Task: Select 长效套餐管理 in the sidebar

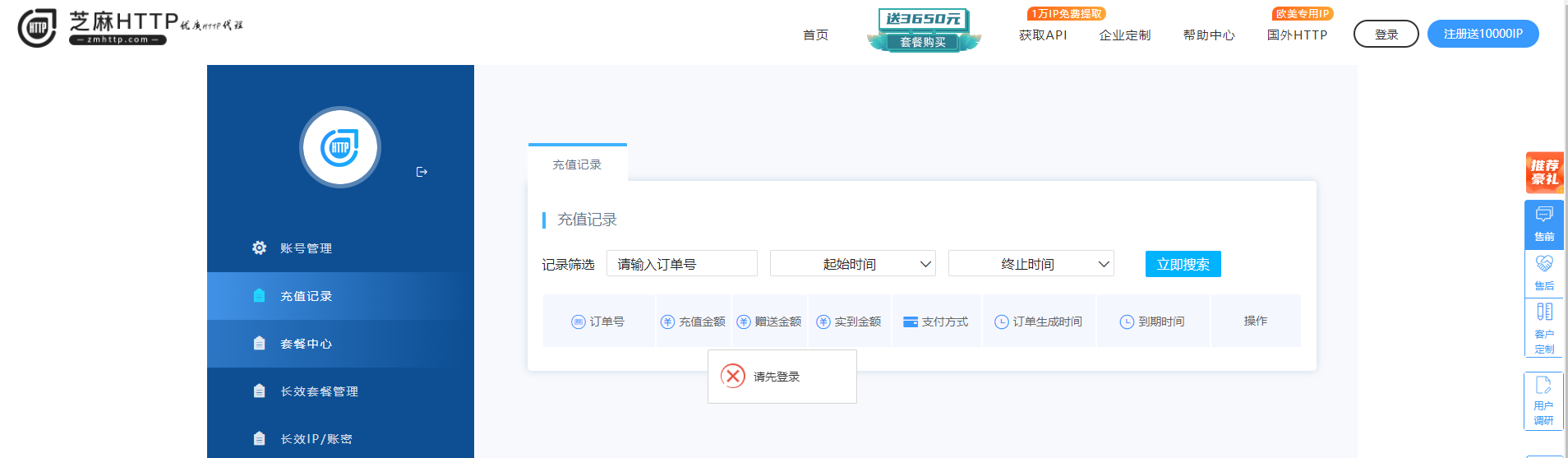Action: 319,391
